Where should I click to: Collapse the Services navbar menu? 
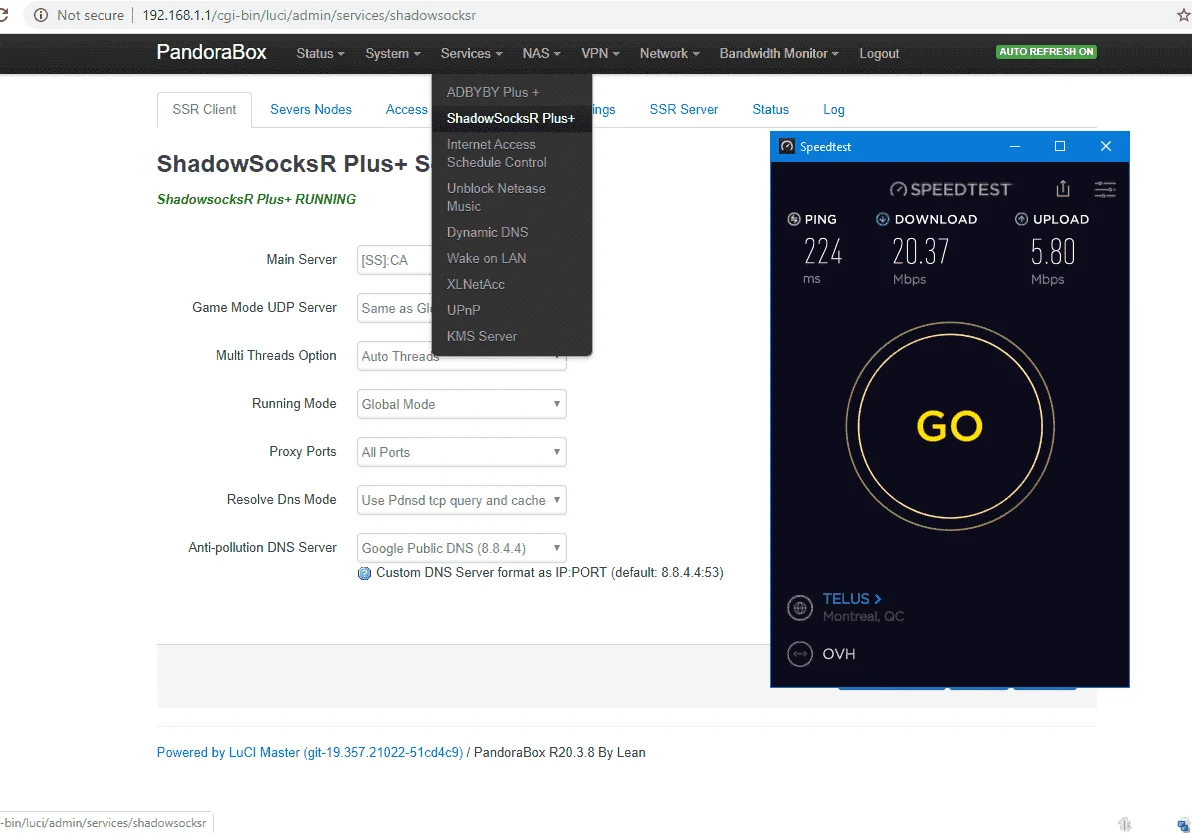(x=471, y=53)
